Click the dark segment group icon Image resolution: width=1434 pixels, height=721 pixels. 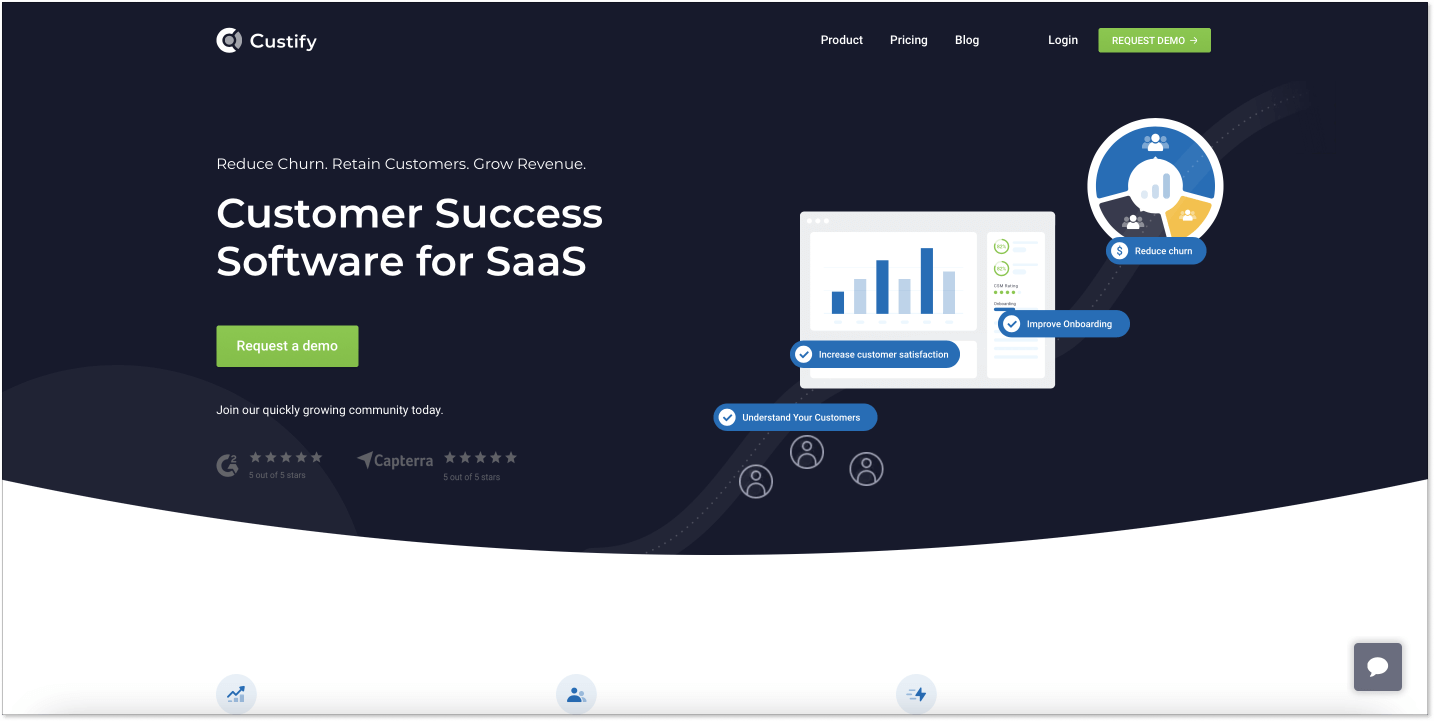[x=1132, y=221]
